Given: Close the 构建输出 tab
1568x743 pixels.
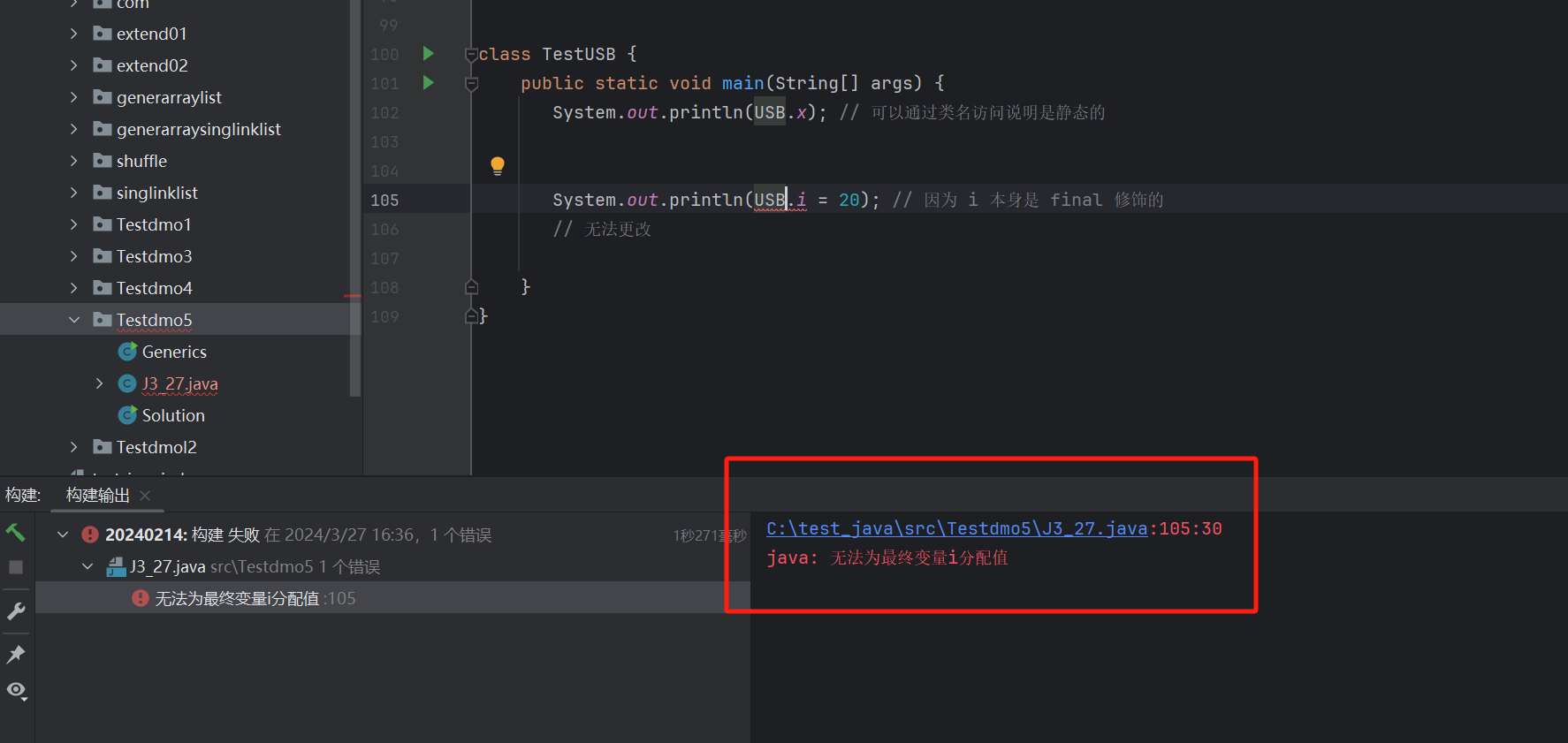Looking at the screenshot, I should (145, 496).
